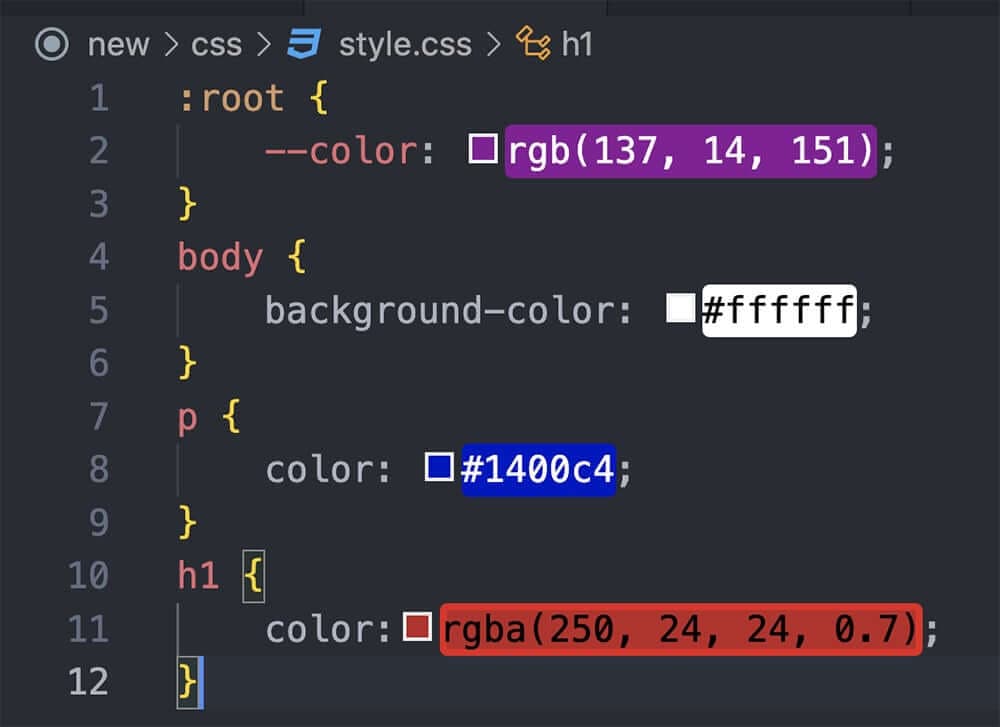Click the rgb(137, 14, 151) value
The image size is (1000, 727).
coord(690,151)
